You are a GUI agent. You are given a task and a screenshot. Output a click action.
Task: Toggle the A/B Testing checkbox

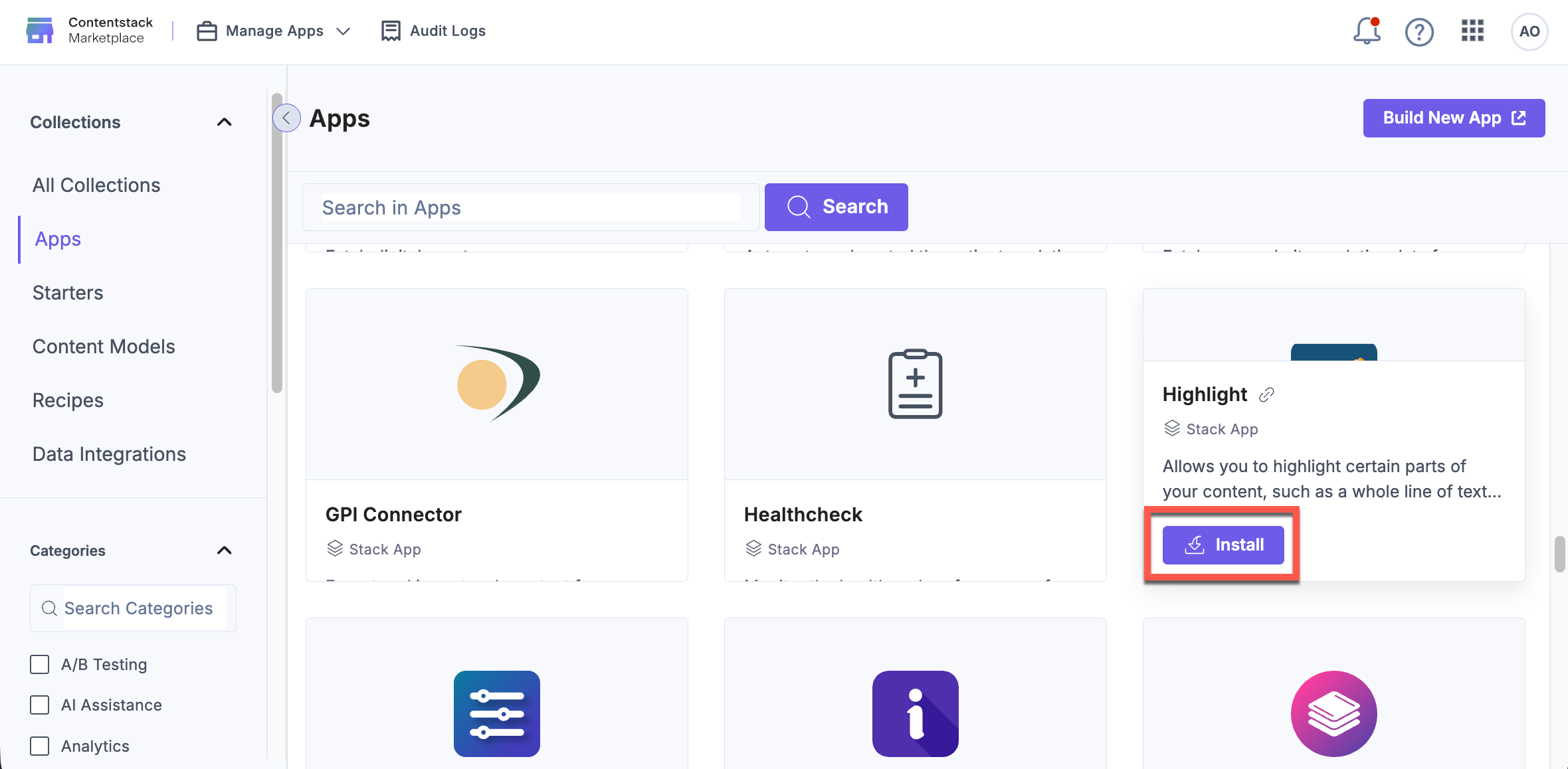(x=40, y=665)
